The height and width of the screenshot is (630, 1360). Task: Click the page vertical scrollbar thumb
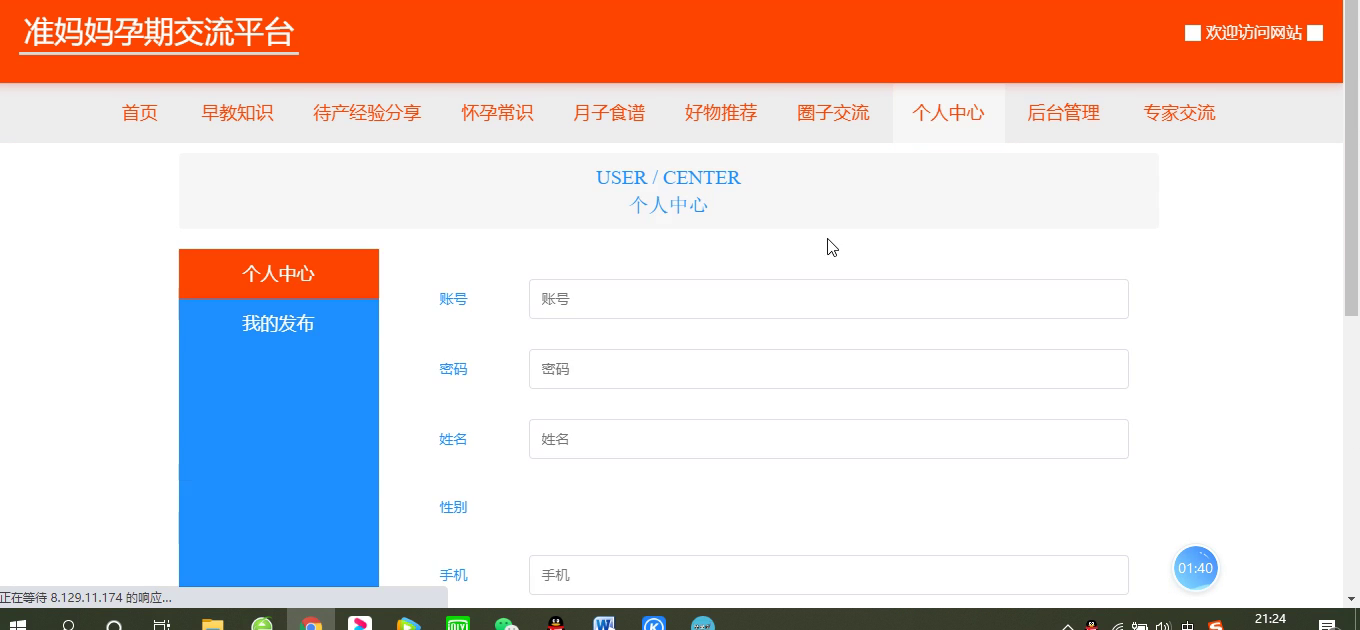click(x=1351, y=160)
